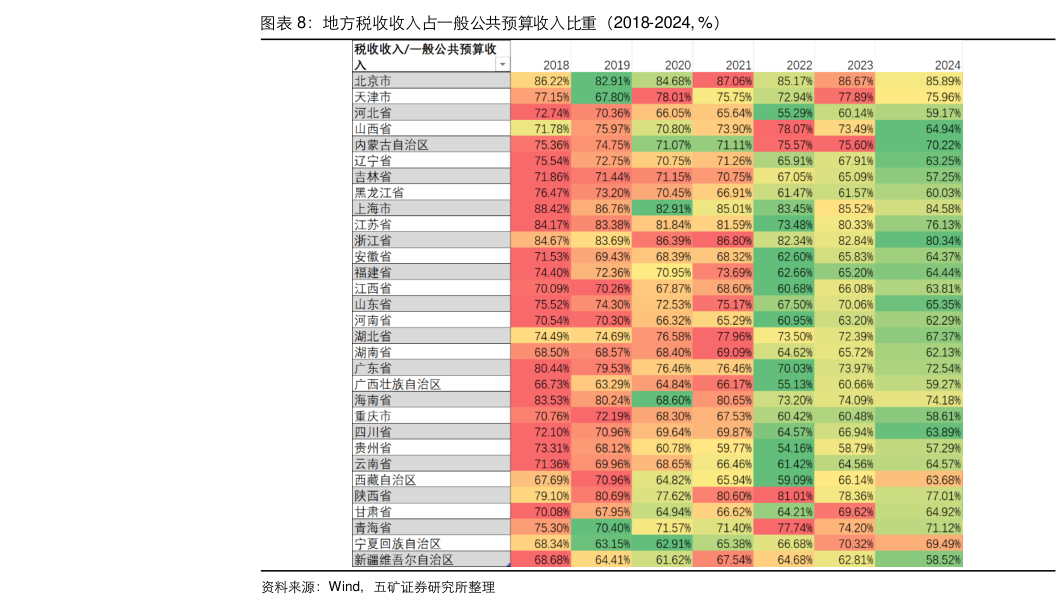The width and height of the screenshot is (1061, 599).
Task: Select the 广东省 row label
Action: click(432, 368)
